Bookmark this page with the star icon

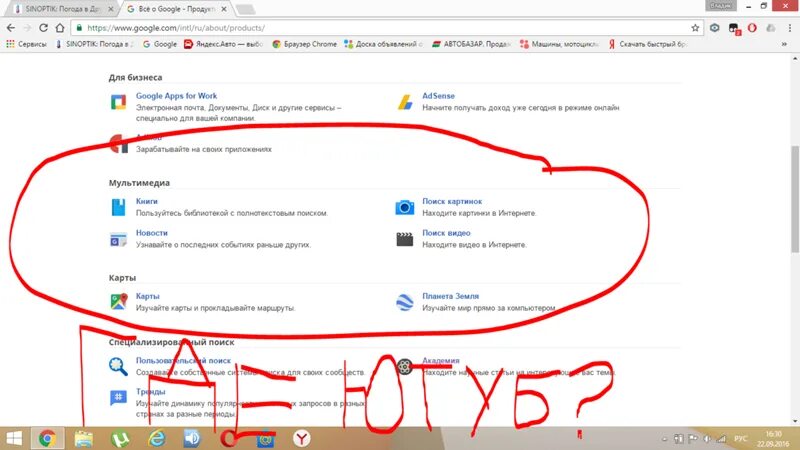[x=695, y=28]
